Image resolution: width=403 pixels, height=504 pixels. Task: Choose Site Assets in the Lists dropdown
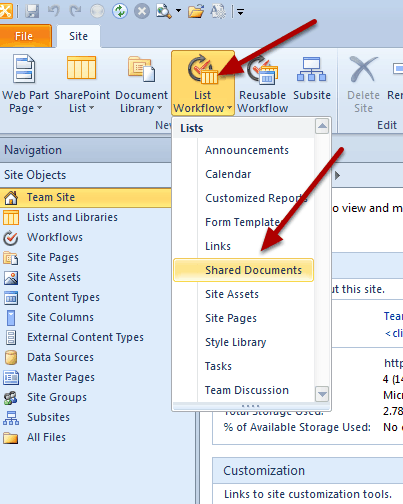tap(243, 294)
